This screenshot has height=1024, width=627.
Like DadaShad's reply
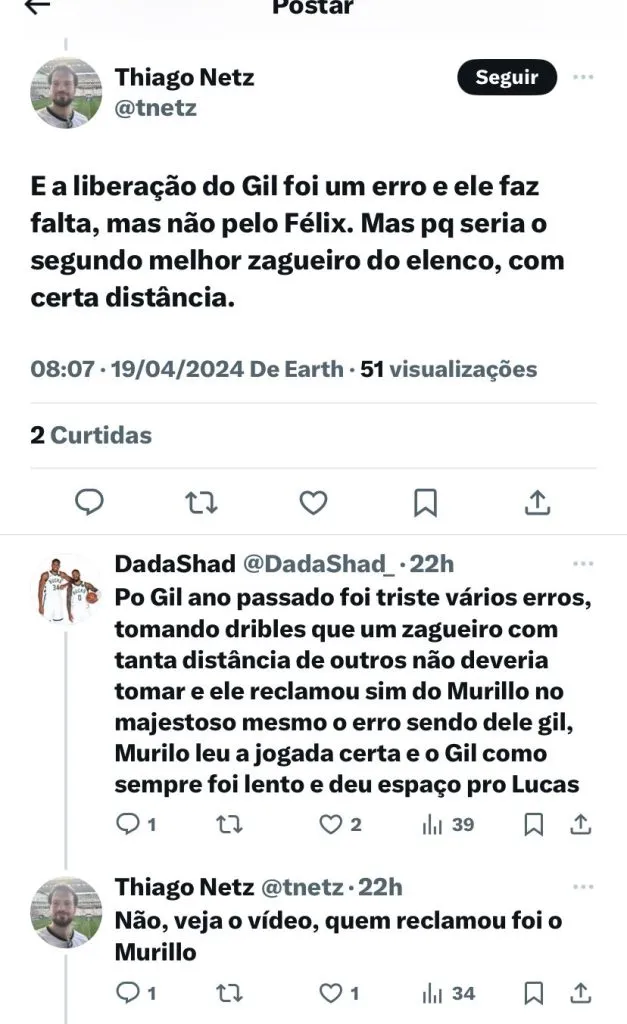[x=331, y=824]
